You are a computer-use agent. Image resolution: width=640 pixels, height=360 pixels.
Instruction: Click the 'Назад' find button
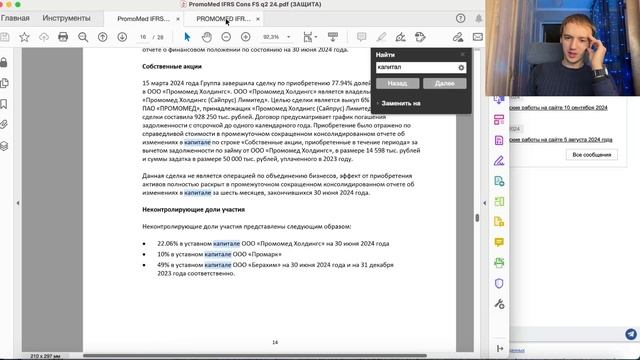398,83
